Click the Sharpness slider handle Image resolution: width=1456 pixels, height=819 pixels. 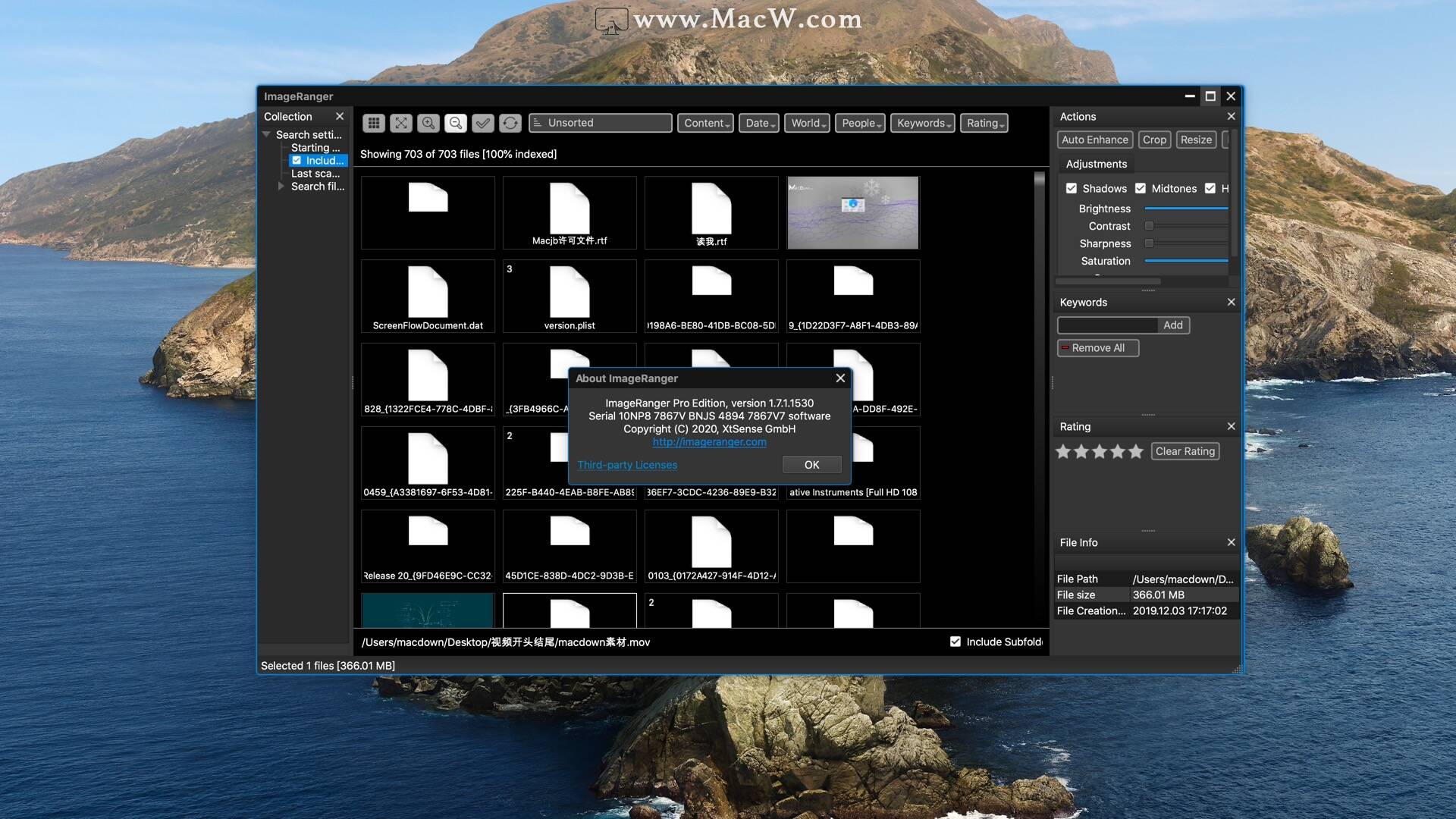tap(1149, 243)
